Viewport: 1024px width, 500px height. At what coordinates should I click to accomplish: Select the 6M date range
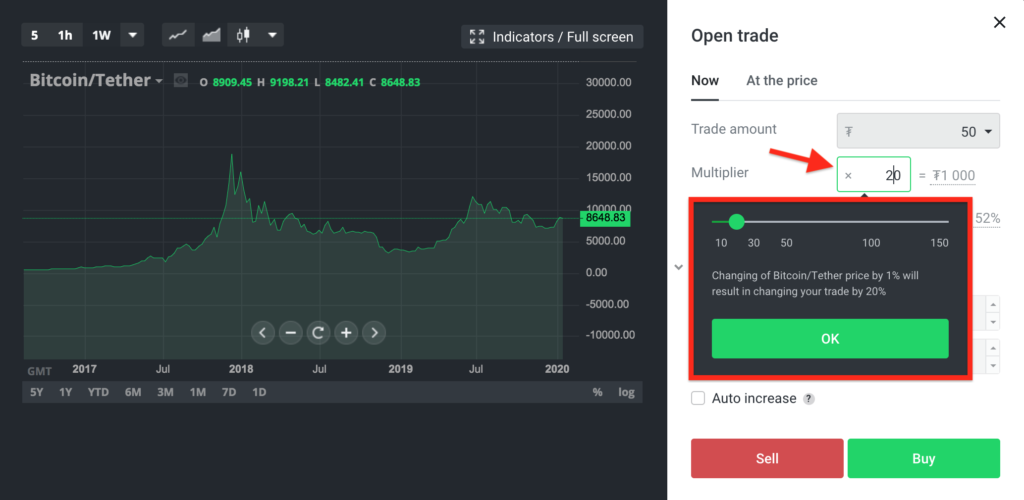pyautogui.click(x=133, y=392)
